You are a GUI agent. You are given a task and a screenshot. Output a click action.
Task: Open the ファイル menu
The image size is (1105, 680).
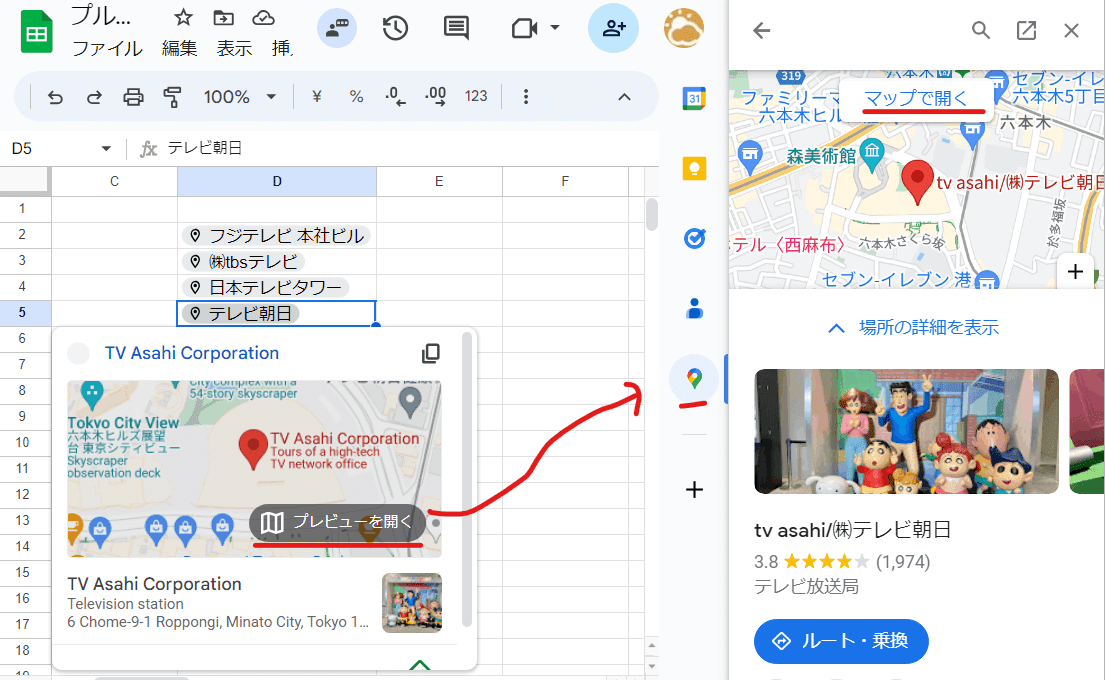pos(107,48)
